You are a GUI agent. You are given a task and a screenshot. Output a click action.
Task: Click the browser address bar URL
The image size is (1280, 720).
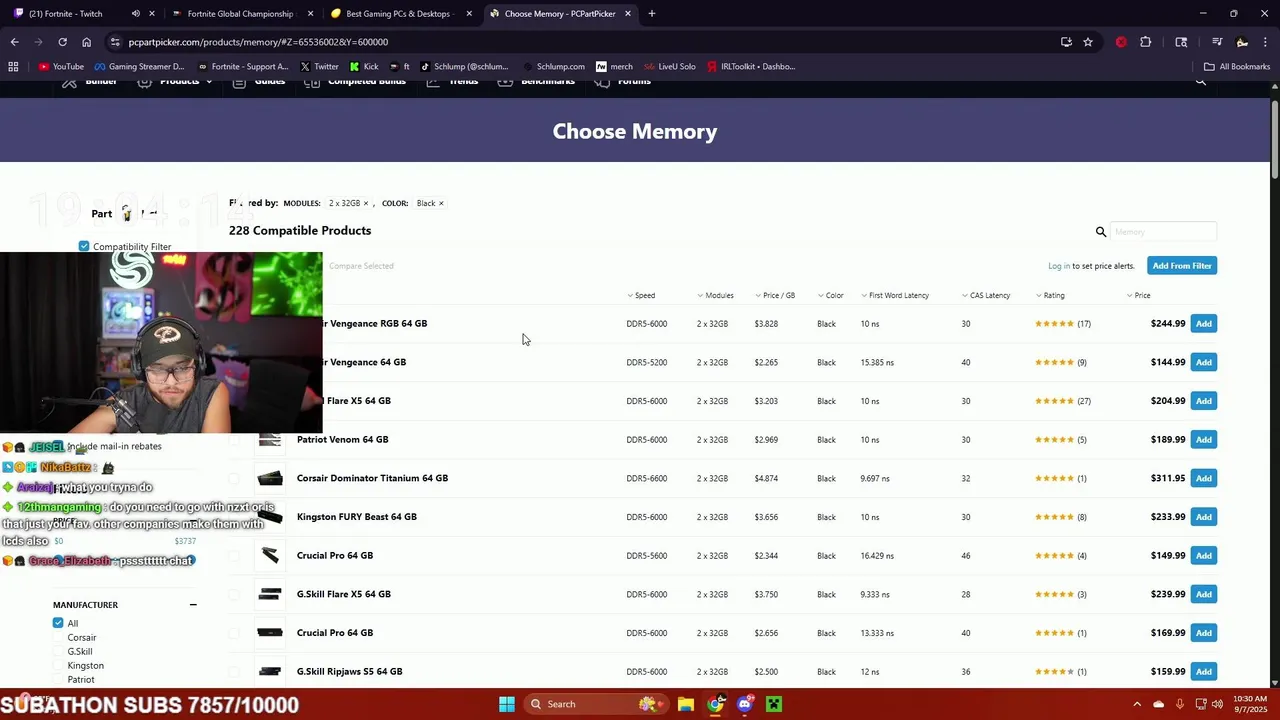[258, 42]
